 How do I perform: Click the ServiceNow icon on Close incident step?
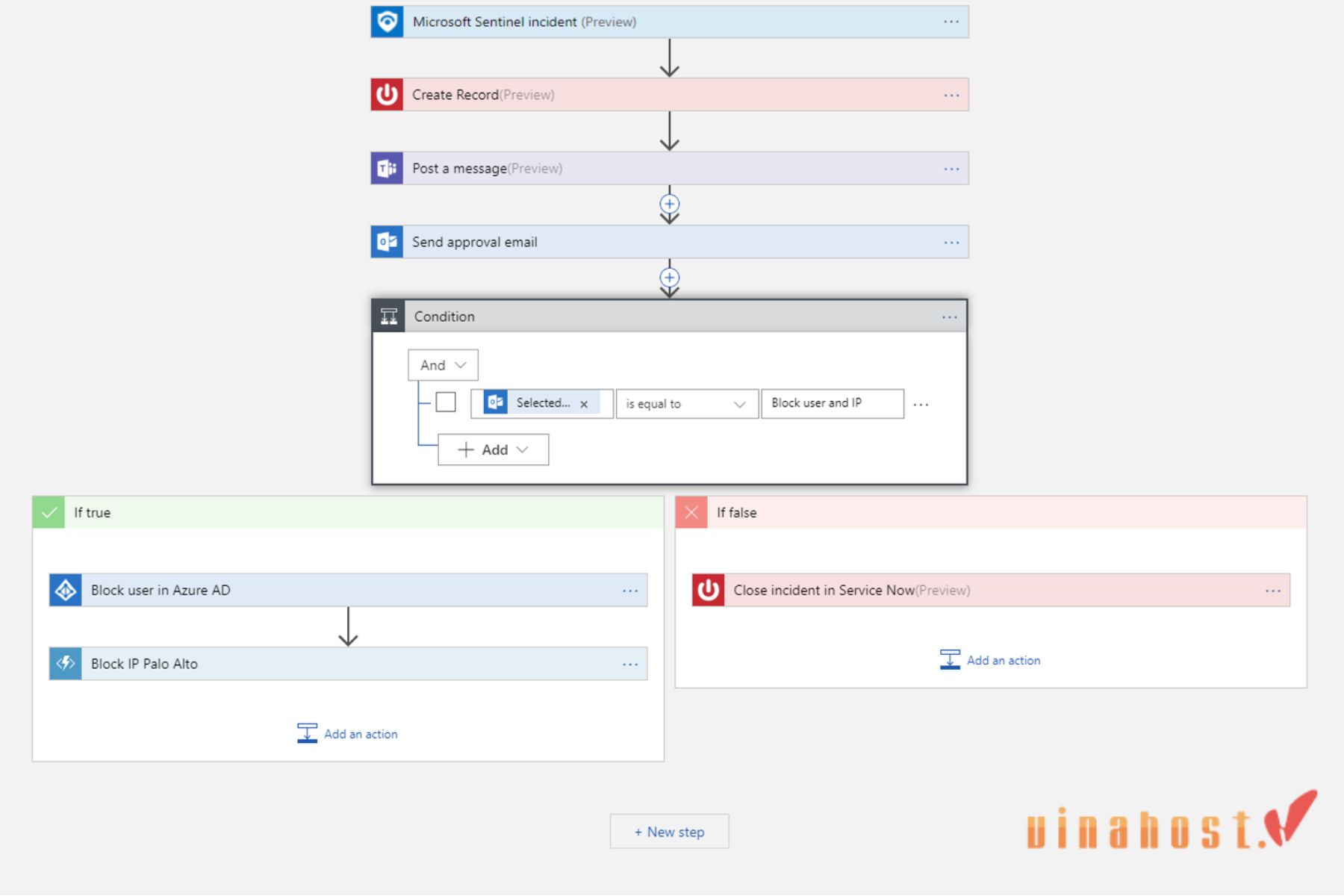coord(708,590)
